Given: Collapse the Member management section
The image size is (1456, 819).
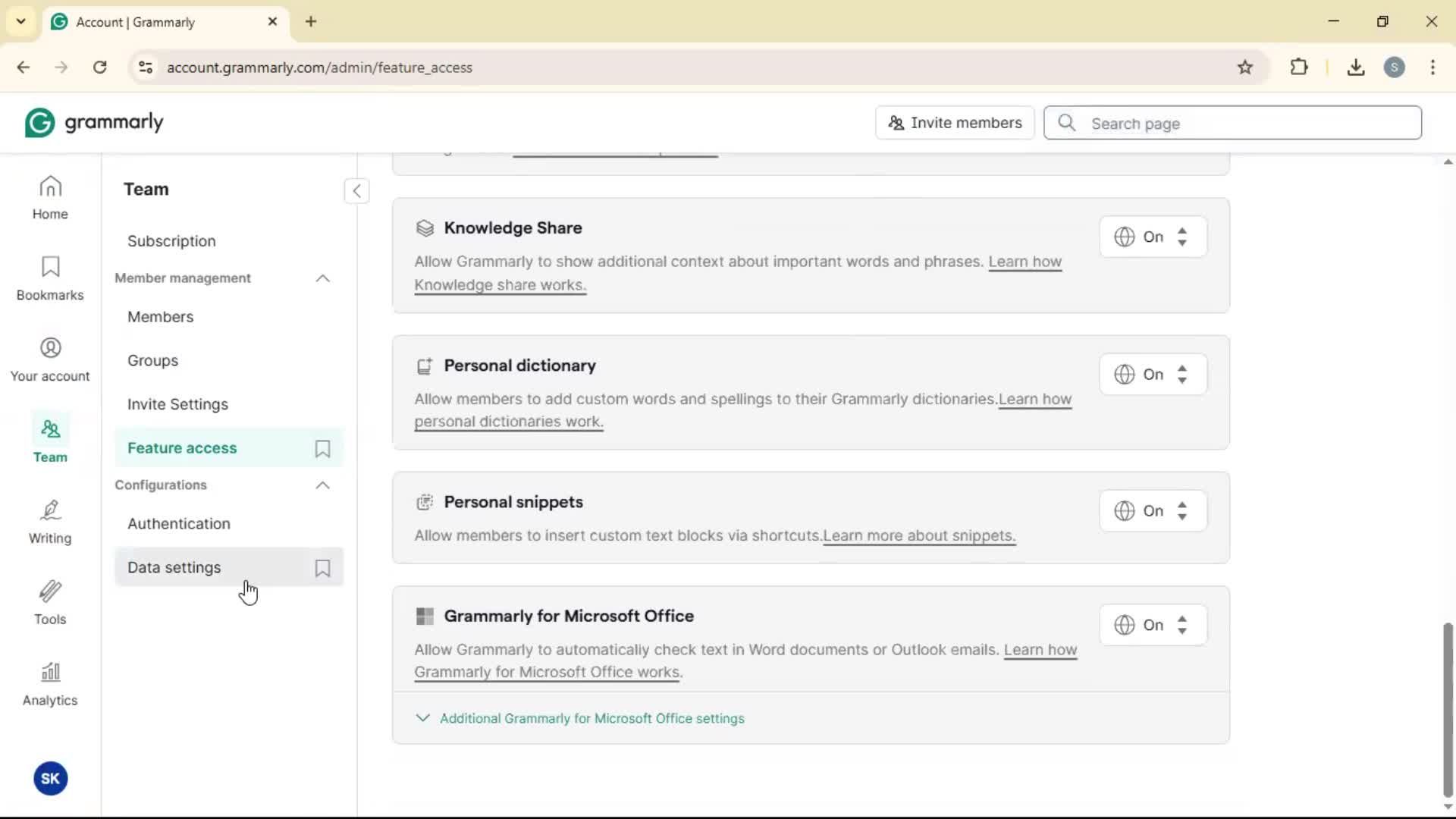Looking at the screenshot, I should (322, 278).
